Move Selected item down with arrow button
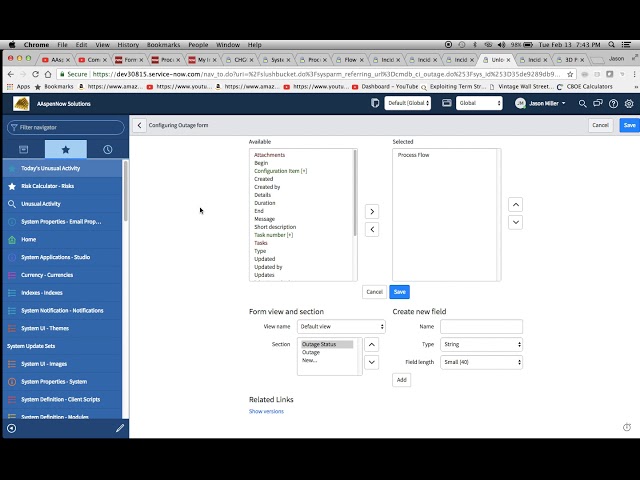 [516, 222]
